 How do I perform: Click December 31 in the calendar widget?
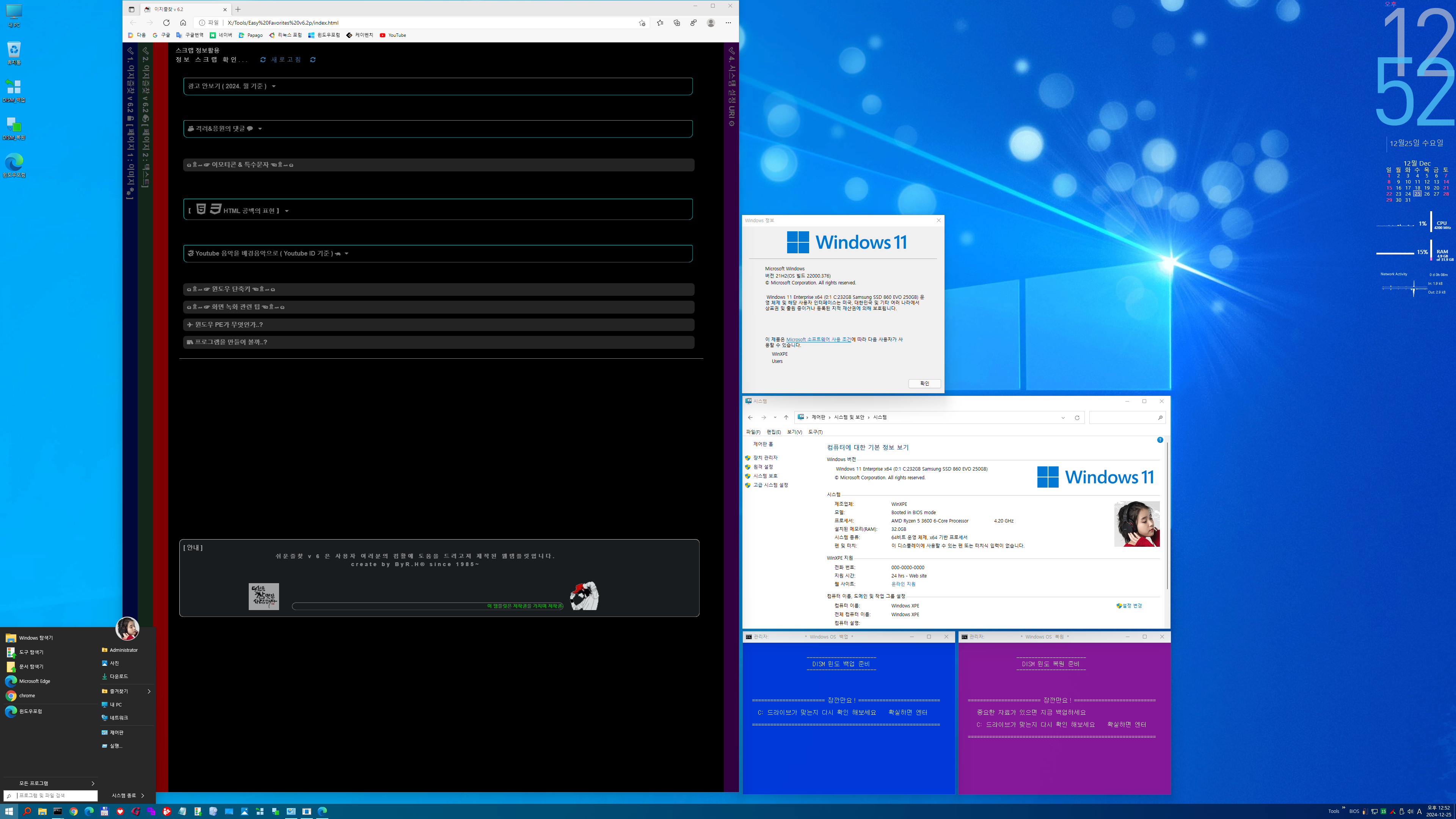coord(1408,200)
